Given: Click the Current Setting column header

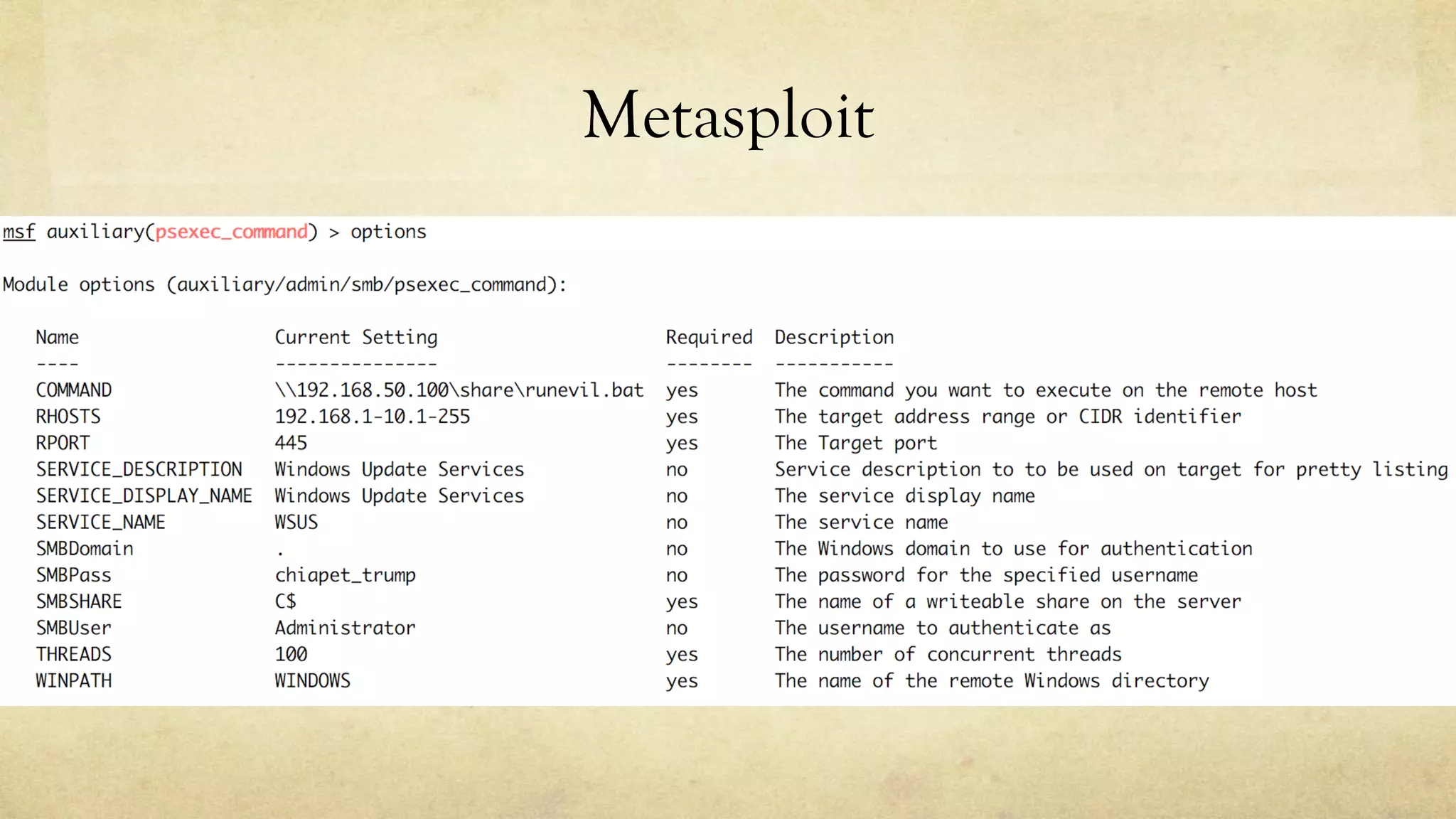Looking at the screenshot, I should pyautogui.click(x=356, y=337).
